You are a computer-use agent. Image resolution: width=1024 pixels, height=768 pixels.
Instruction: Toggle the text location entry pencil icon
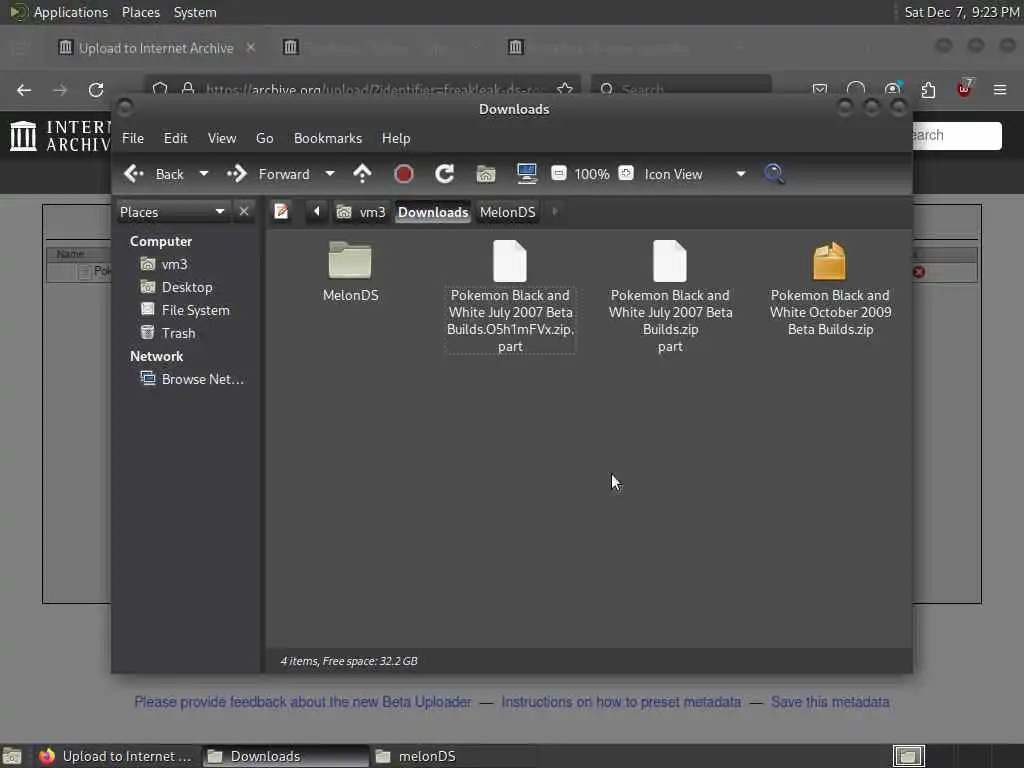pyautogui.click(x=281, y=212)
